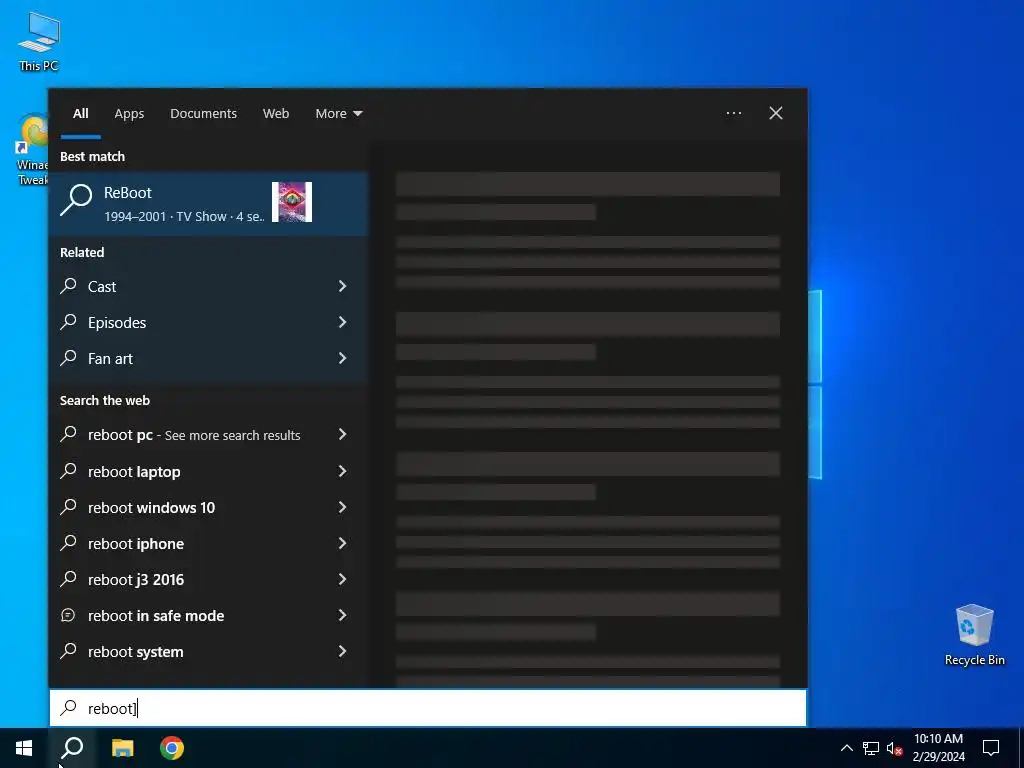Expand the reboot in safe mode arrow
Viewport: 1024px width, 768px height.
point(342,615)
